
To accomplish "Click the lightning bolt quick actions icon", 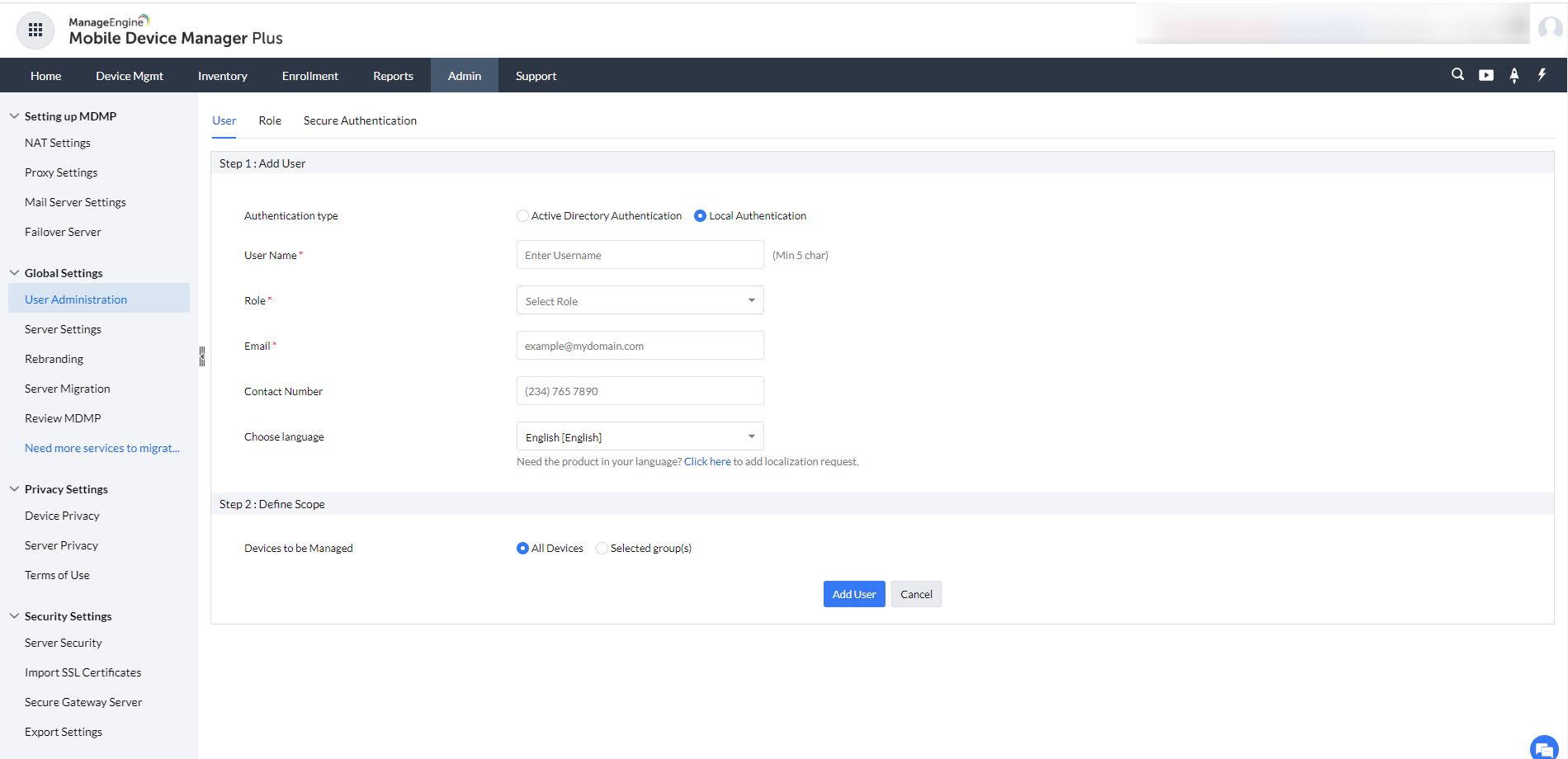I will tap(1542, 74).
